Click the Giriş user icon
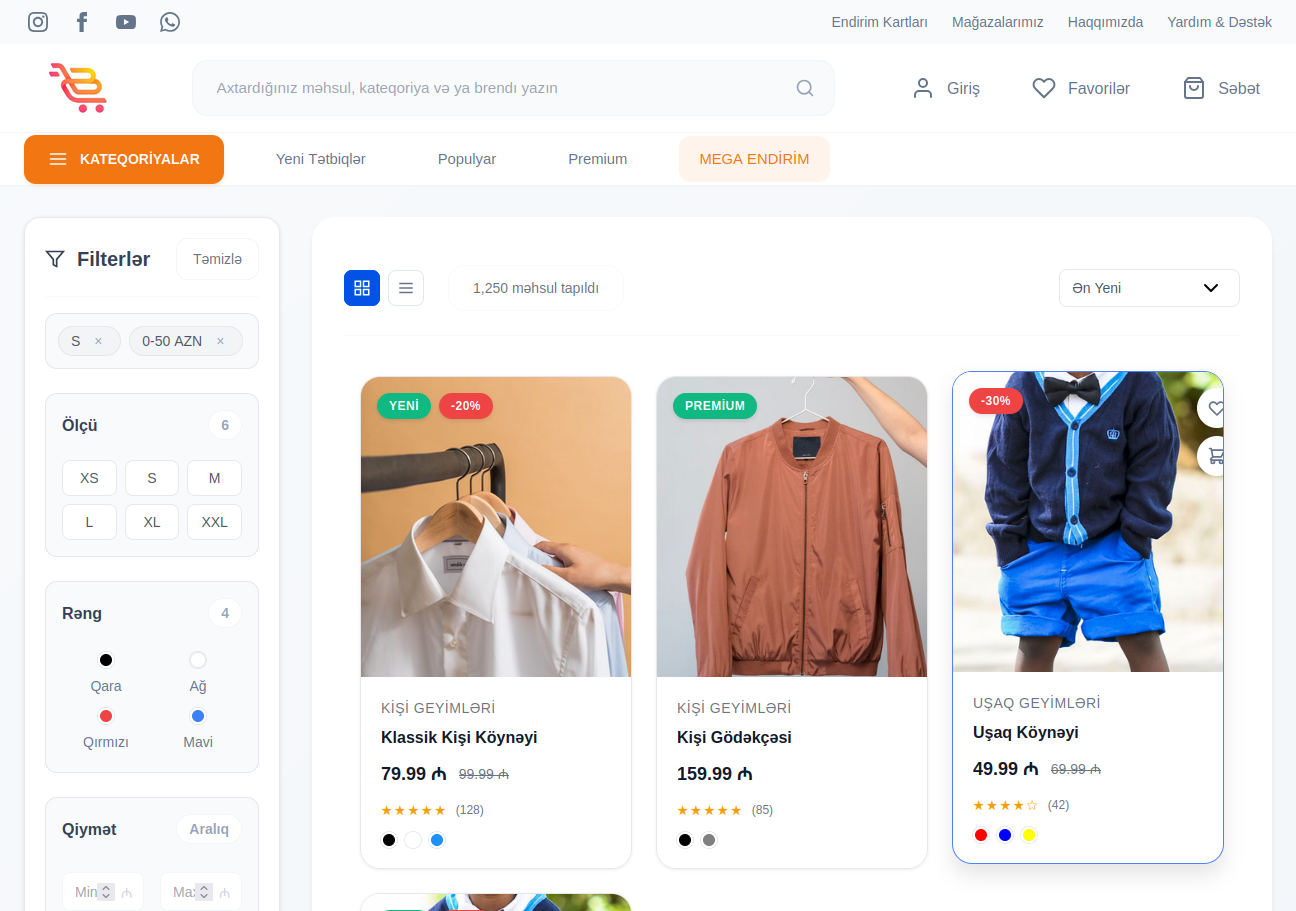The width and height of the screenshot is (1296, 911). [923, 88]
